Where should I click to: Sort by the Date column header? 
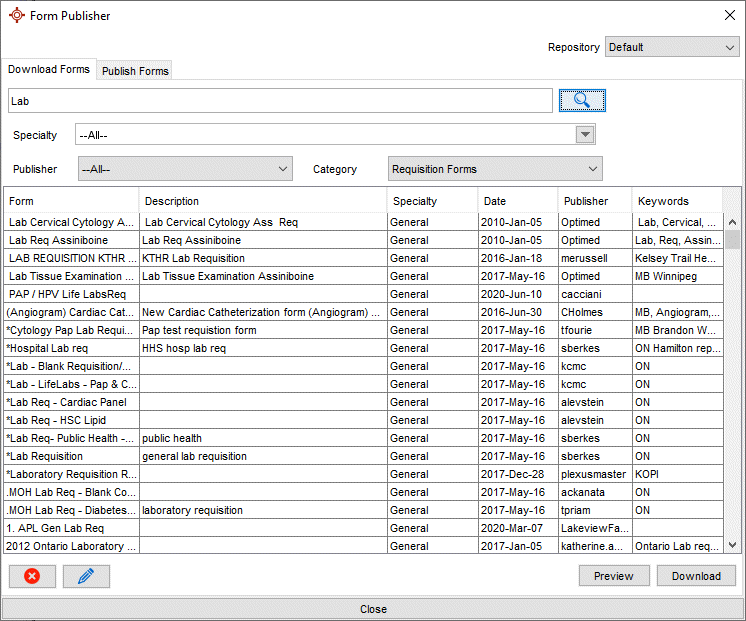click(518, 201)
